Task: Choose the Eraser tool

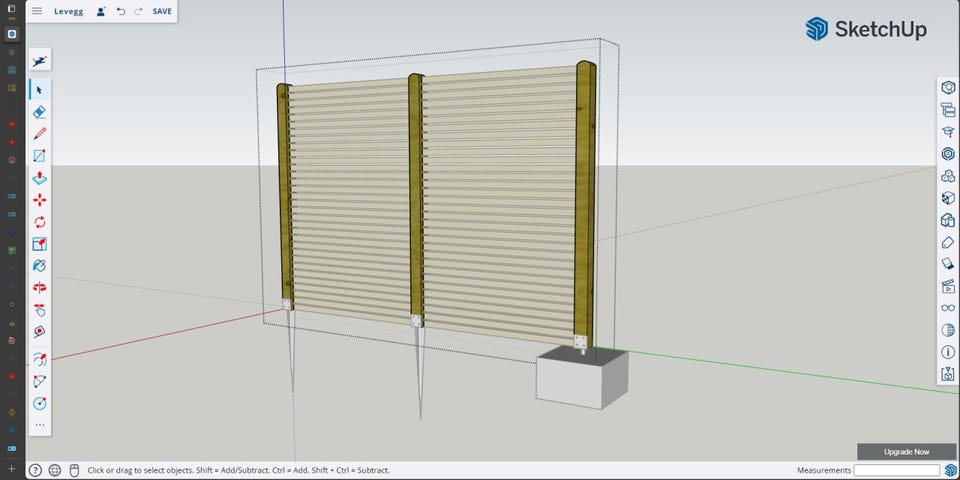Action: point(40,112)
